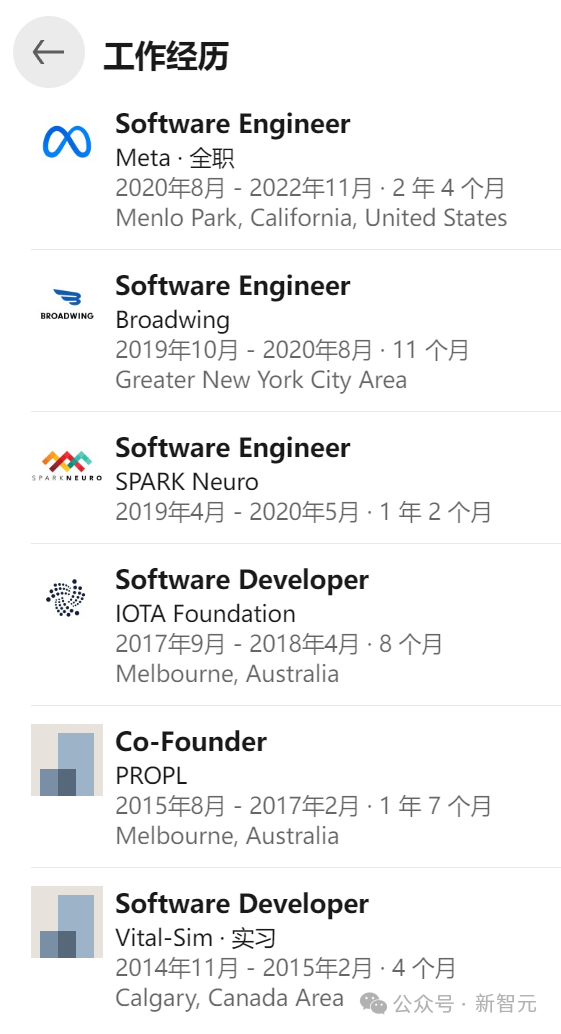Open the Meta company logo

coord(67,142)
